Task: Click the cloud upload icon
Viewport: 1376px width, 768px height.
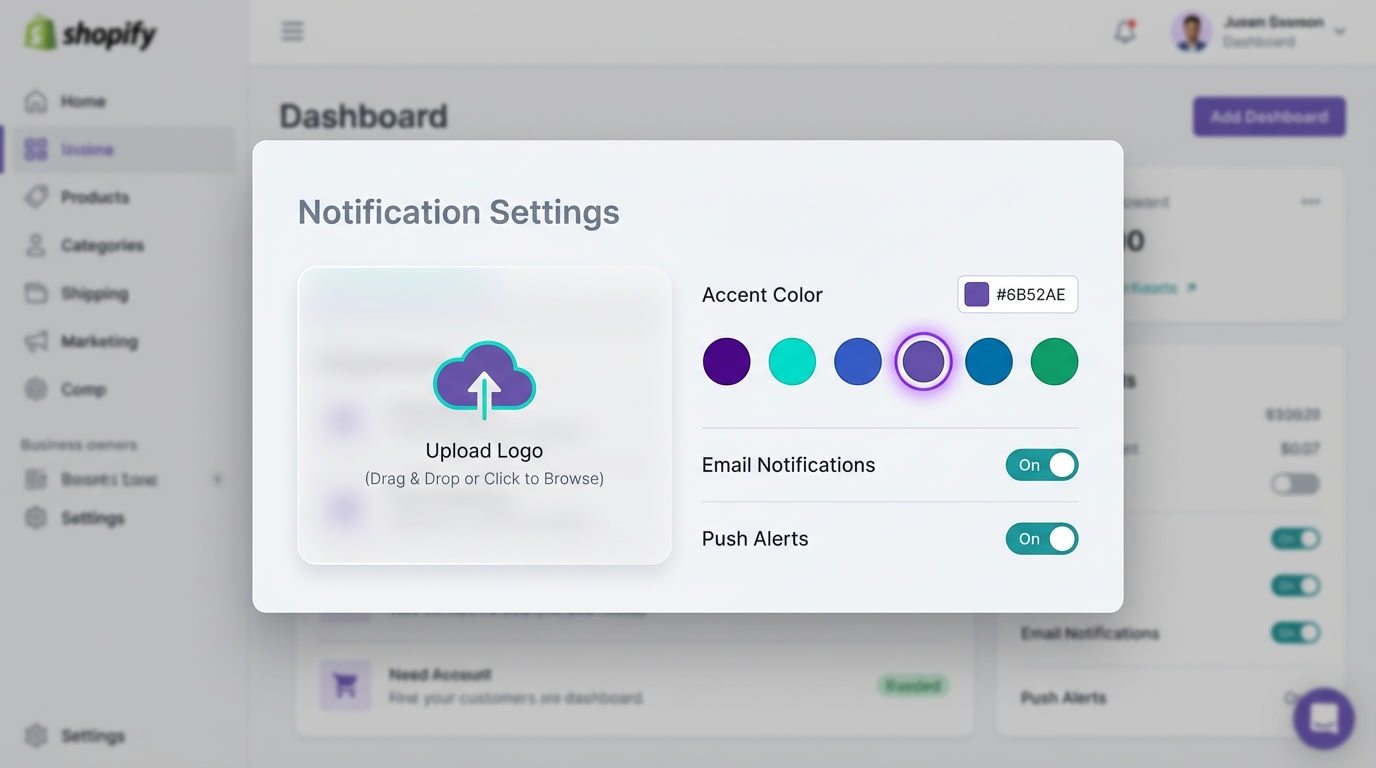Action: pyautogui.click(x=483, y=382)
